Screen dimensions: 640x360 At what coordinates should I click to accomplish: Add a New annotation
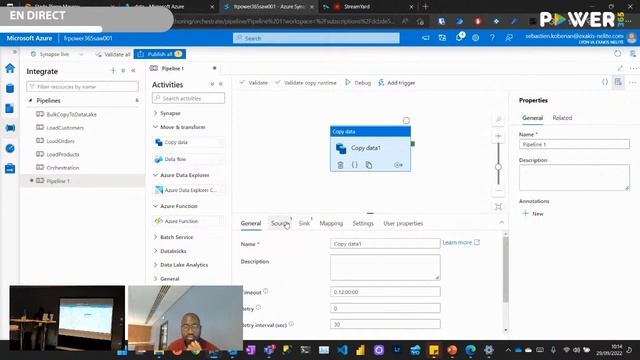coord(533,213)
